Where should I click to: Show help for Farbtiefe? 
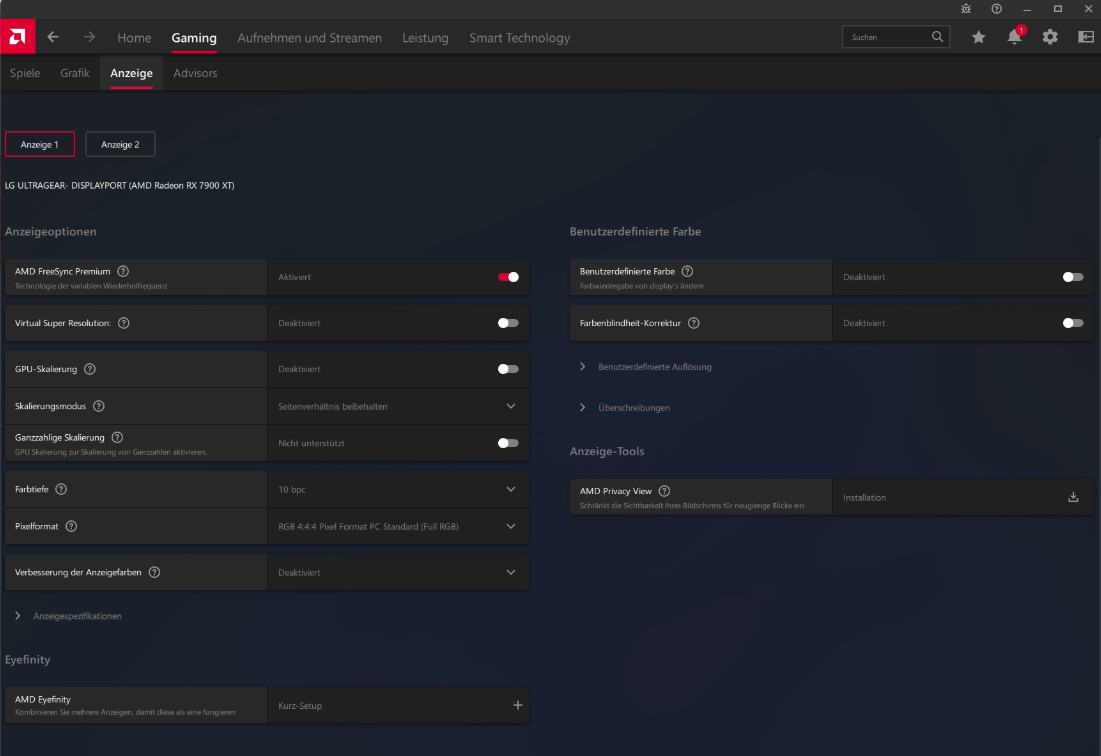coord(61,489)
